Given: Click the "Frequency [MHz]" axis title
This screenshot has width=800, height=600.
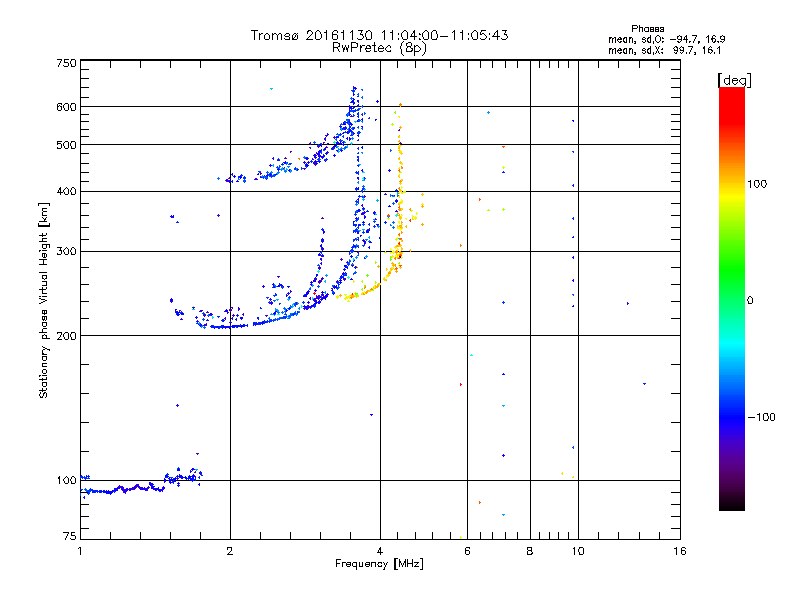Looking at the screenshot, I should [379, 564].
